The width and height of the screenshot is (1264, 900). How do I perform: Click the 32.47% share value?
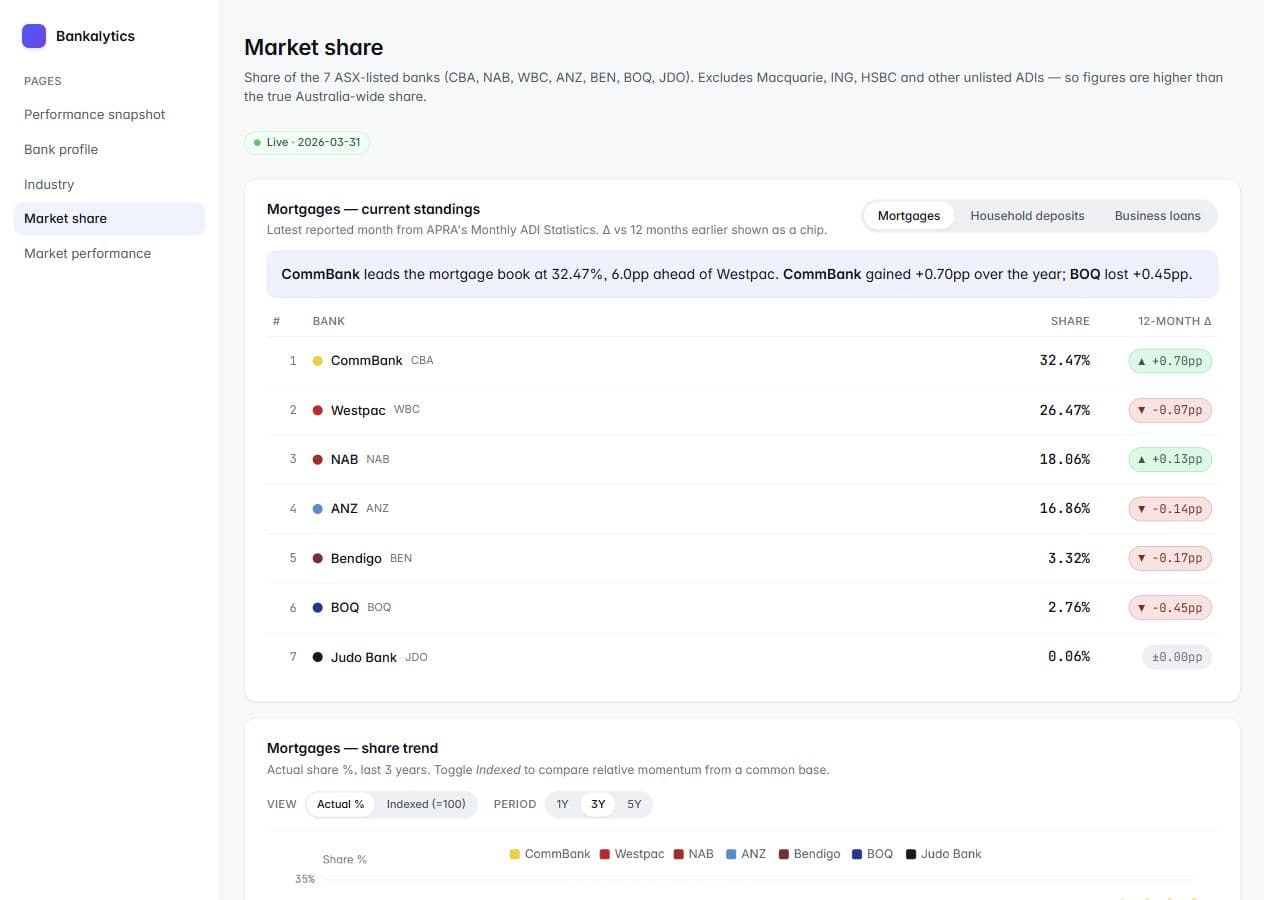(1065, 360)
